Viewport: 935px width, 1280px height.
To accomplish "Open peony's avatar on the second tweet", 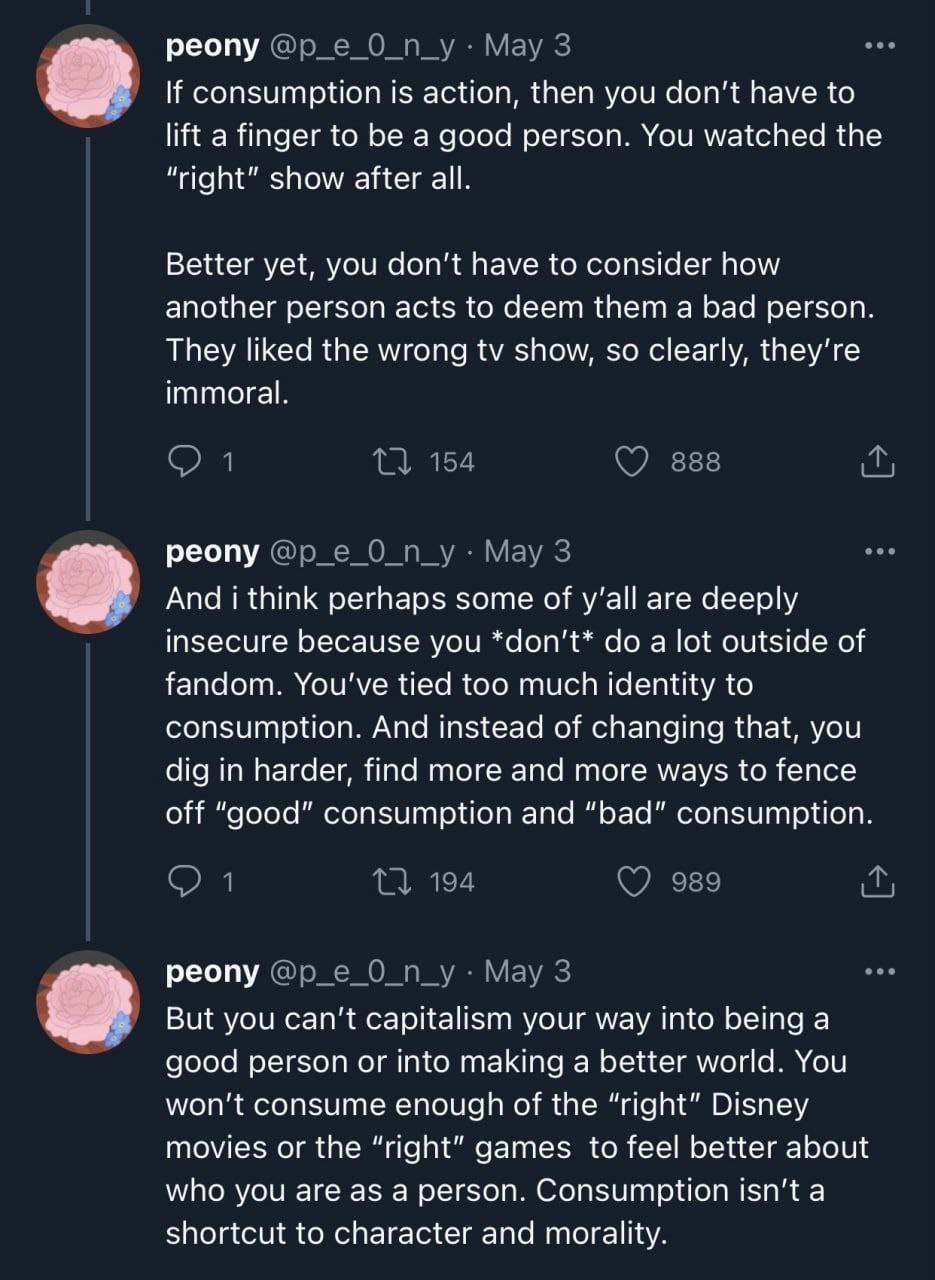I will 86,582.
